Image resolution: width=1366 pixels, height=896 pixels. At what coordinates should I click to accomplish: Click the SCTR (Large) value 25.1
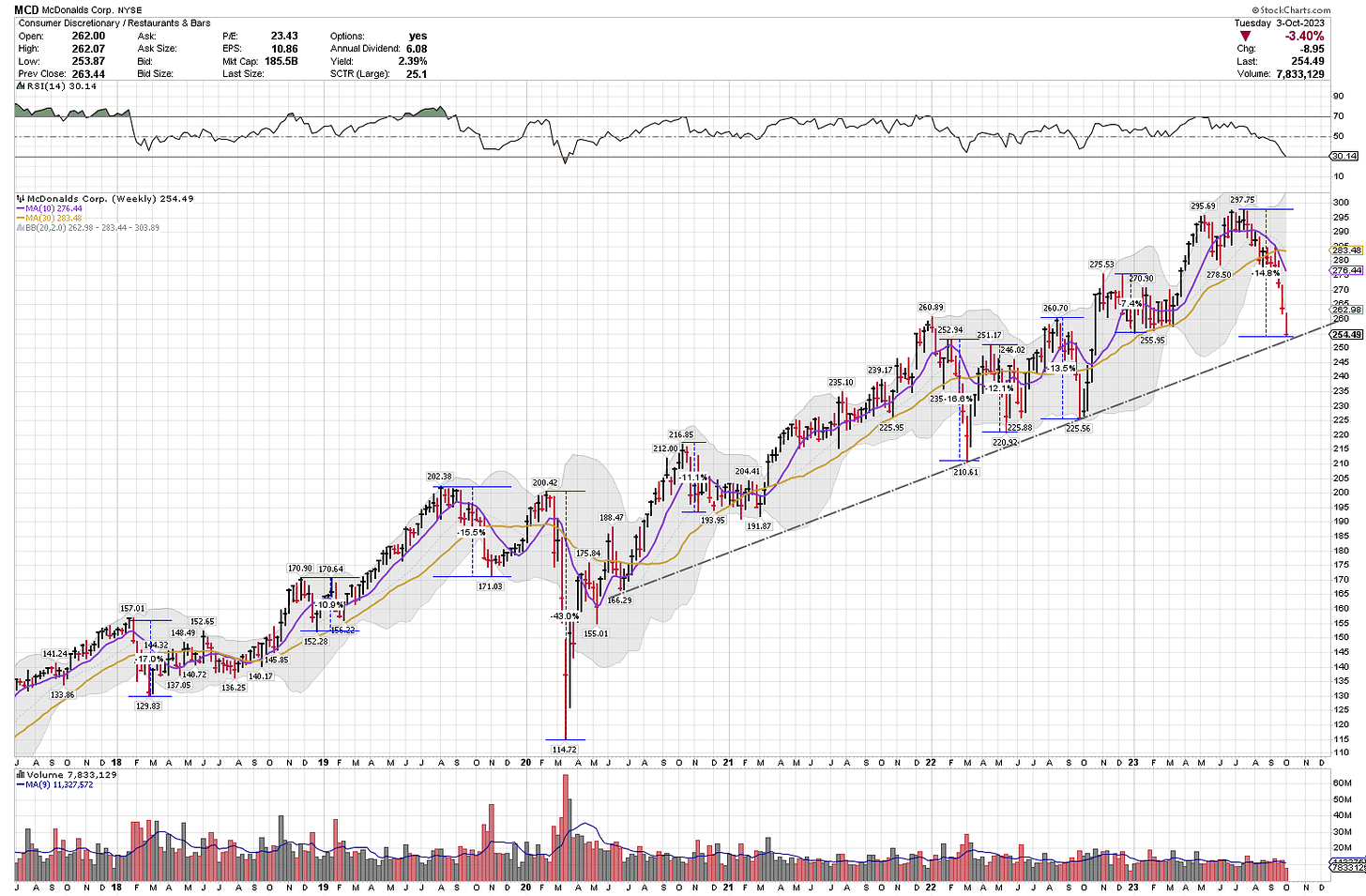[x=417, y=73]
